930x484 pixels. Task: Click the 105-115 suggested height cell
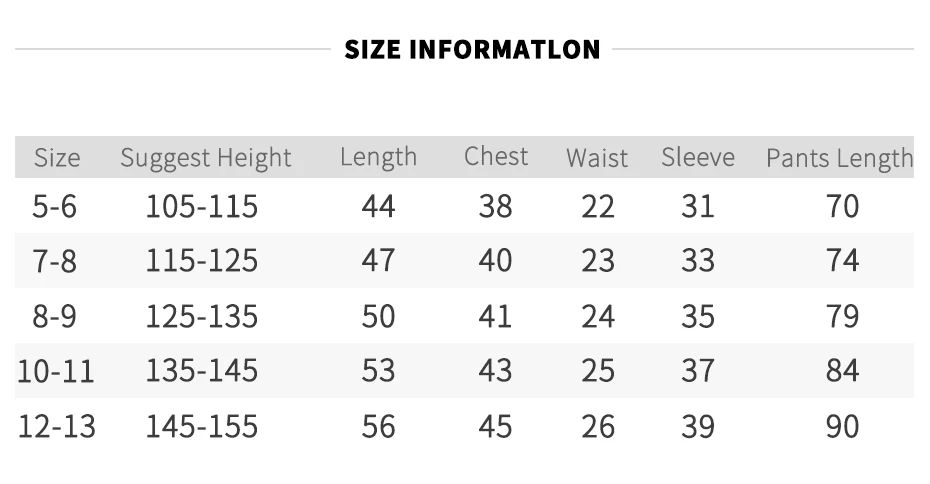point(202,206)
